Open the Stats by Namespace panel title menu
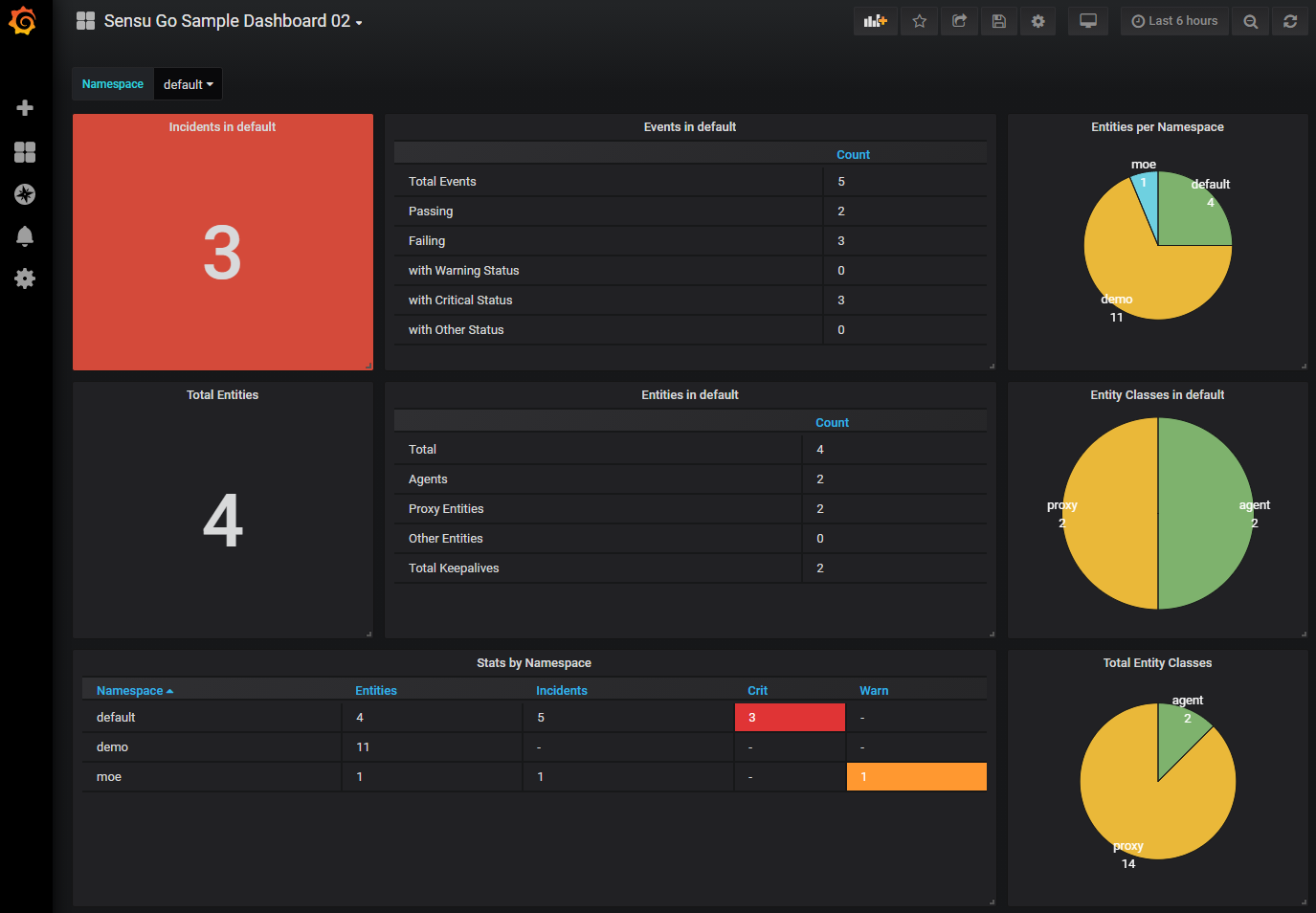This screenshot has width=1316, height=913. click(x=534, y=663)
